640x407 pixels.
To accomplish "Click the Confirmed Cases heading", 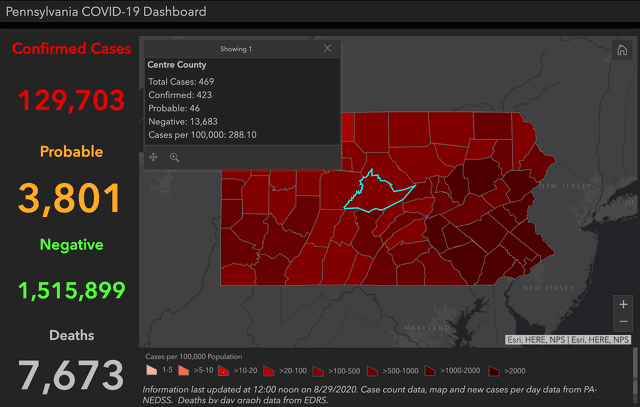I will 71,49.
